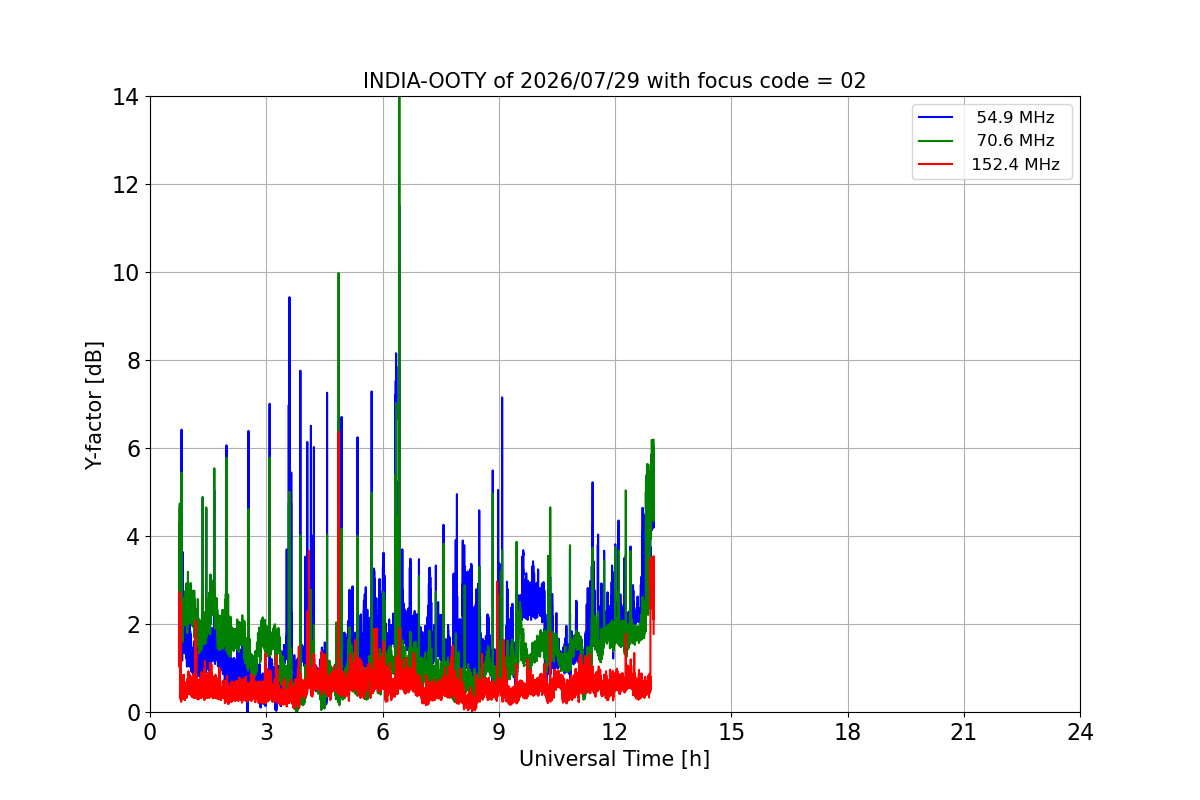Select the 152.4 MHz legend label
This screenshot has width=1200, height=800.
tap(1015, 165)
